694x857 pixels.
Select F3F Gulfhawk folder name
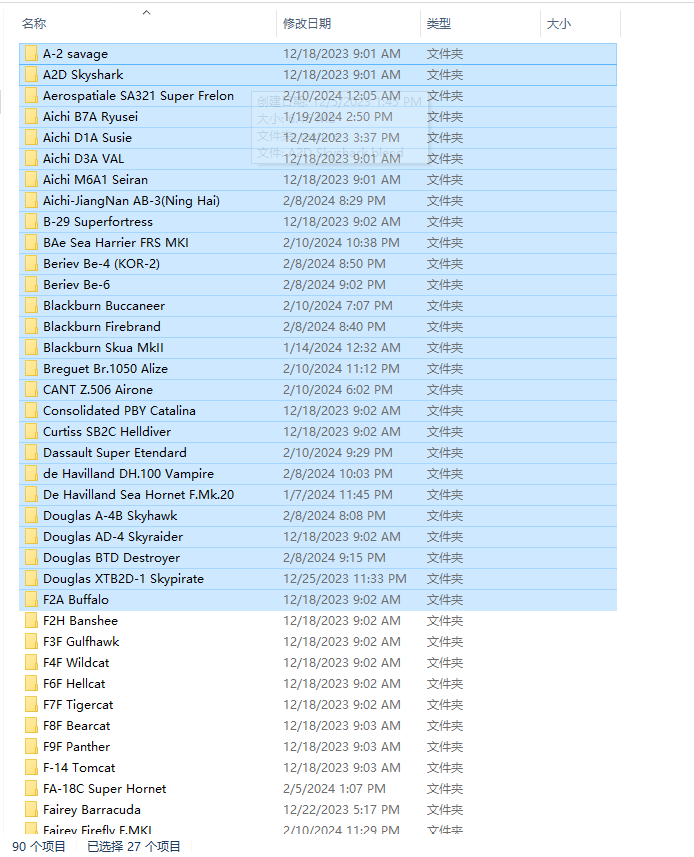click(x=81, y=642)
